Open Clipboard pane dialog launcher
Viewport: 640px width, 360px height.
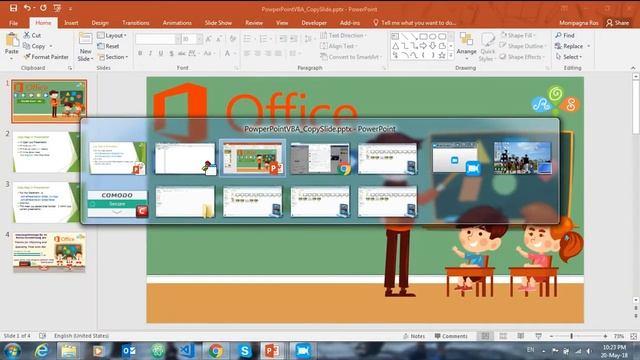[x=70, y=68]
